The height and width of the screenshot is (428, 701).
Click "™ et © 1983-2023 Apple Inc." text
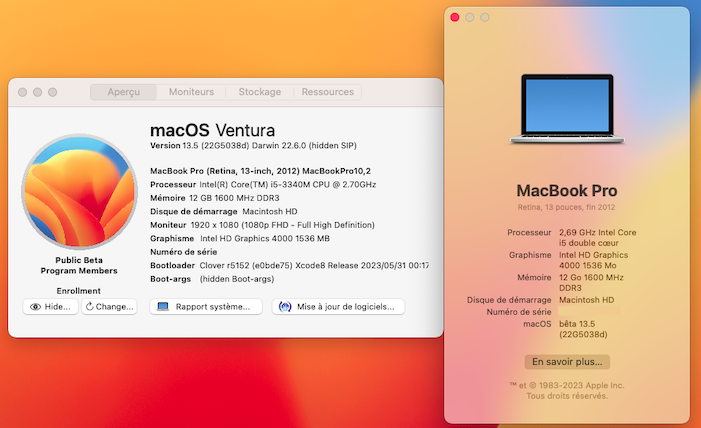pyautogui.click(x=567, y=385)
